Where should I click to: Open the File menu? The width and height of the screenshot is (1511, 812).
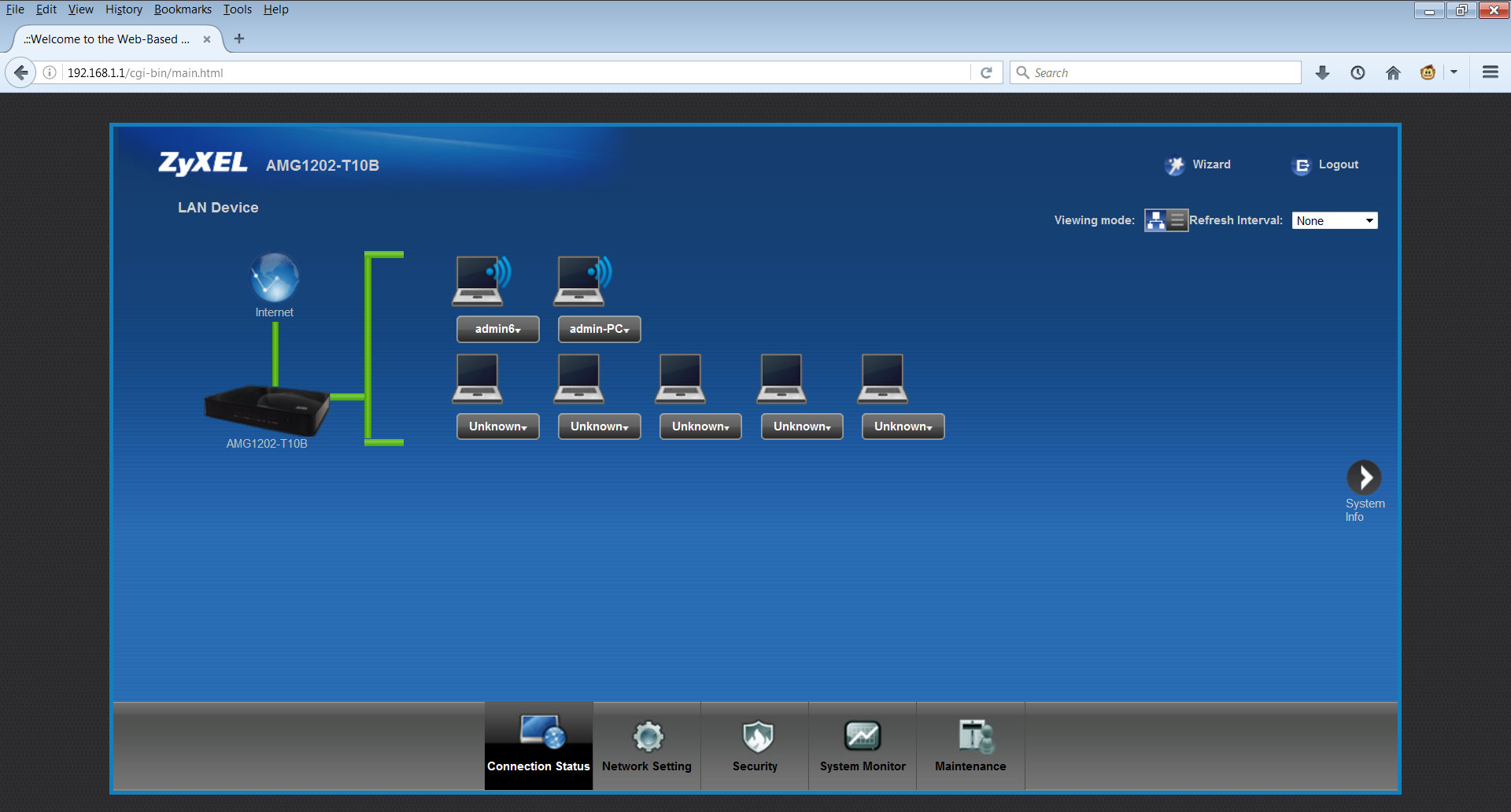tap(15, 9)
